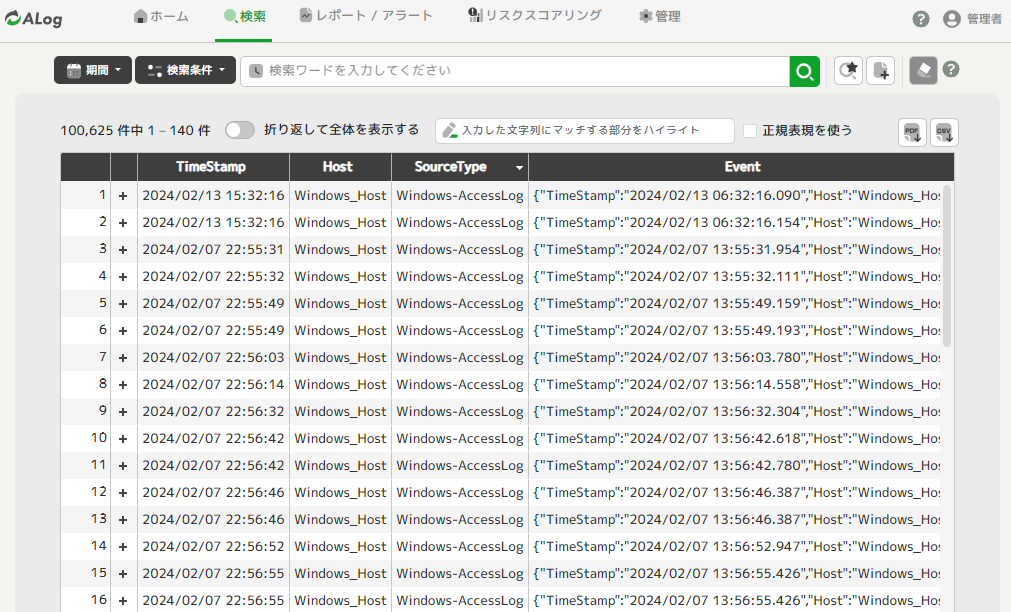1011x612 pixels.
Task: Click Windows-AccessLog cell in row 15
Action: pos(460,573)
